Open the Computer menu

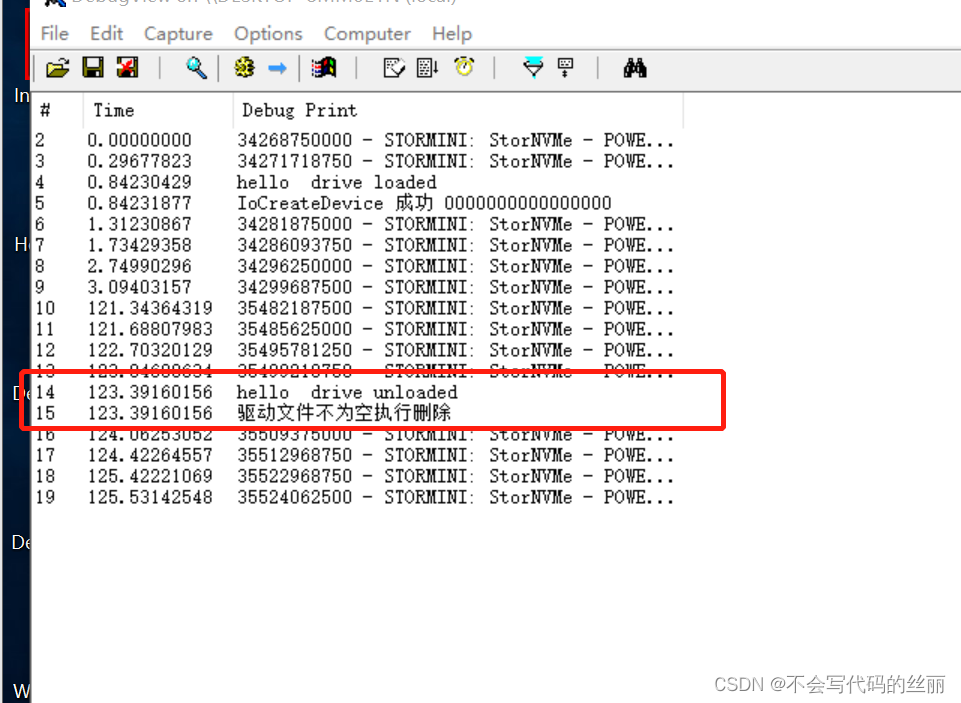coord(367,33)
